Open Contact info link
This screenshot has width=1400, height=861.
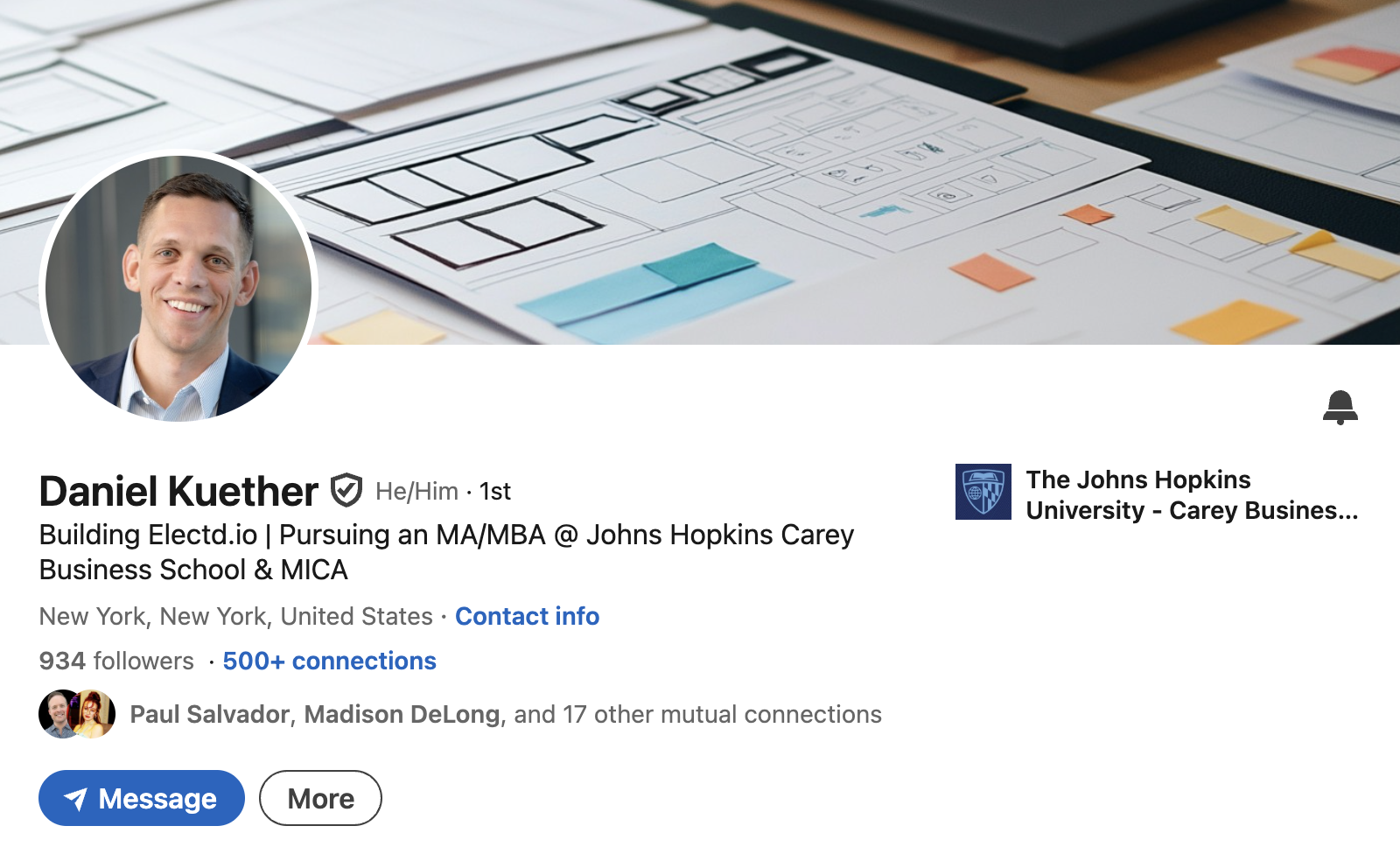pos(527,616)
